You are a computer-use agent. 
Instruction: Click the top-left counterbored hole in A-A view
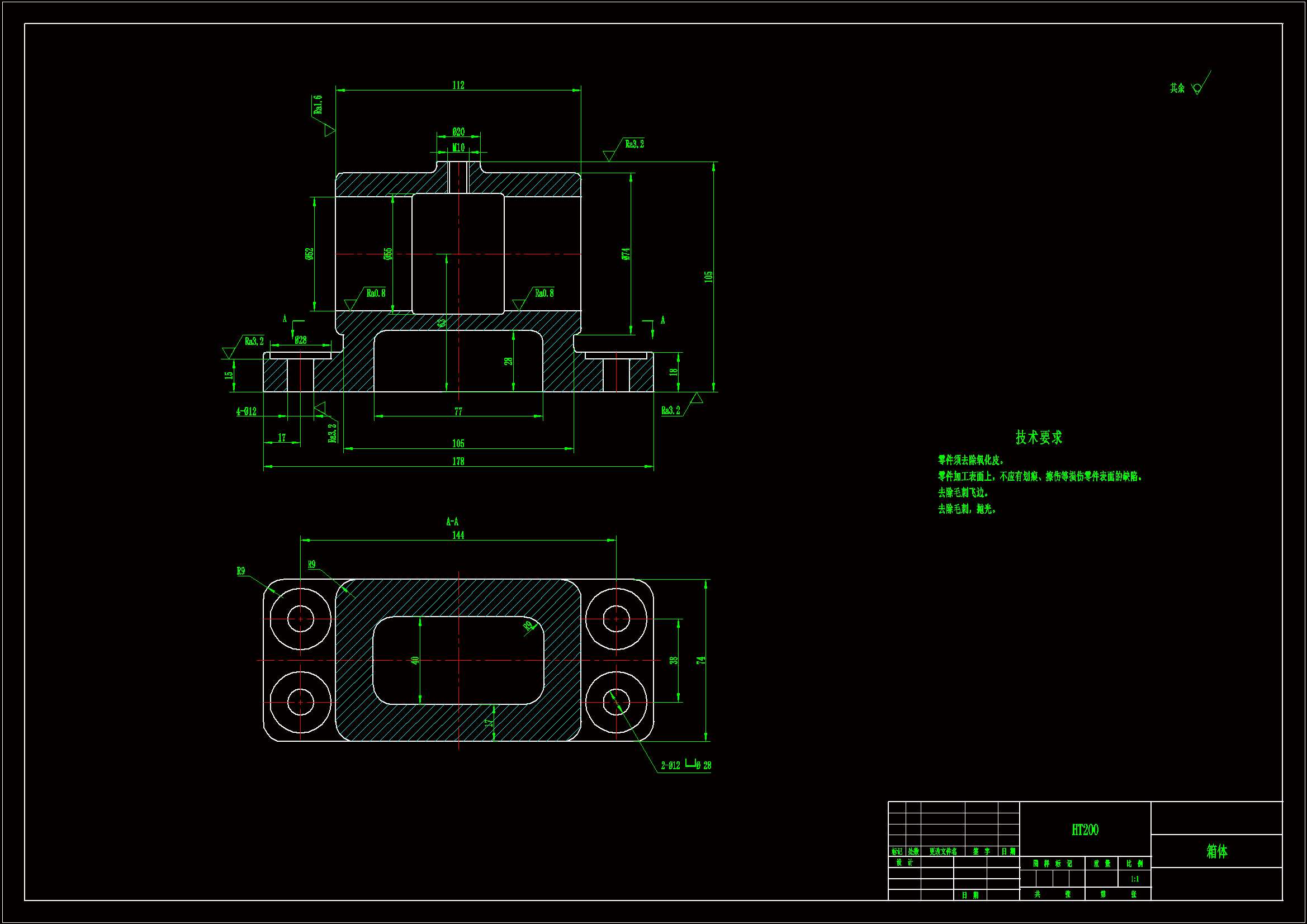coord(301,619)
